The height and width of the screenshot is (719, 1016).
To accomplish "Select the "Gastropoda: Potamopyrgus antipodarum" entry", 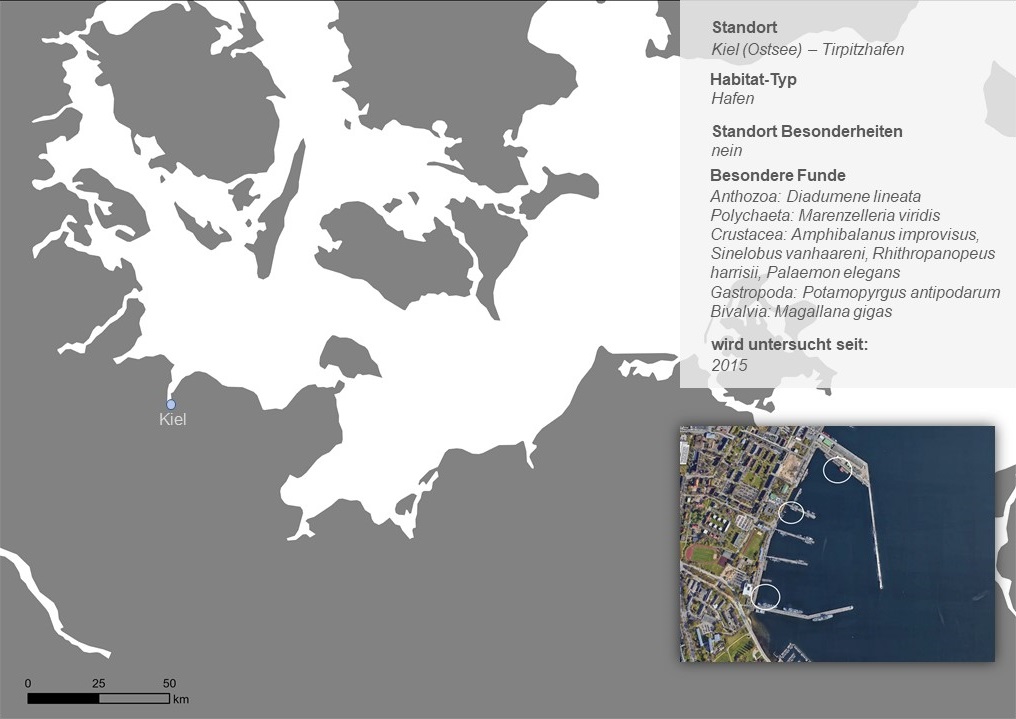I will point(855,292).
